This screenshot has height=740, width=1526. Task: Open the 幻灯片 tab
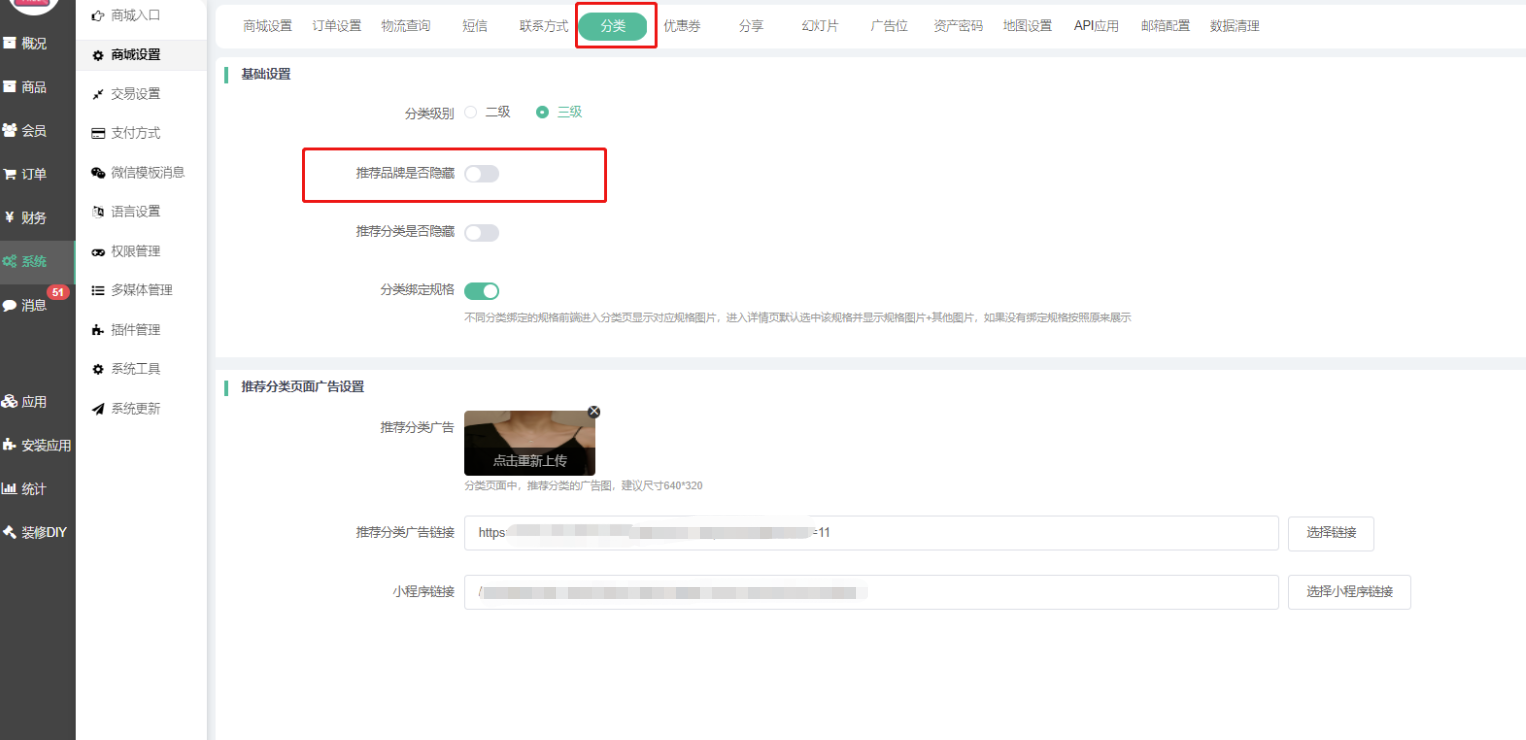pos(820,26)
